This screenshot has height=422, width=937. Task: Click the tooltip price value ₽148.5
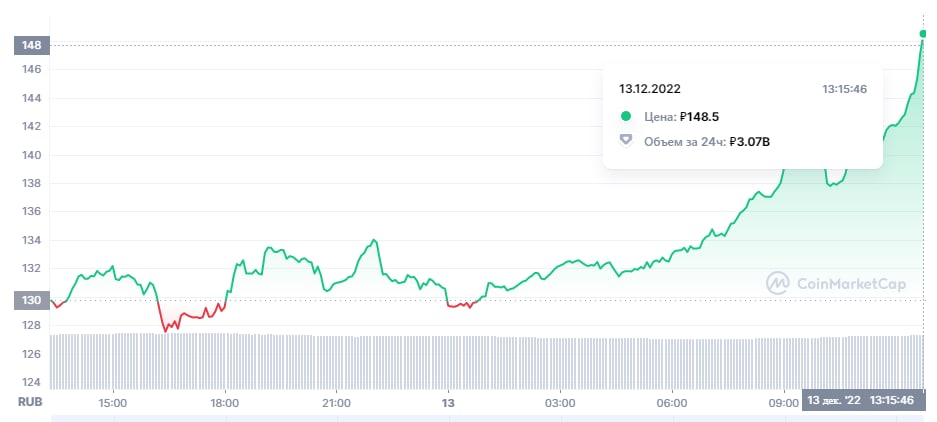699,116
